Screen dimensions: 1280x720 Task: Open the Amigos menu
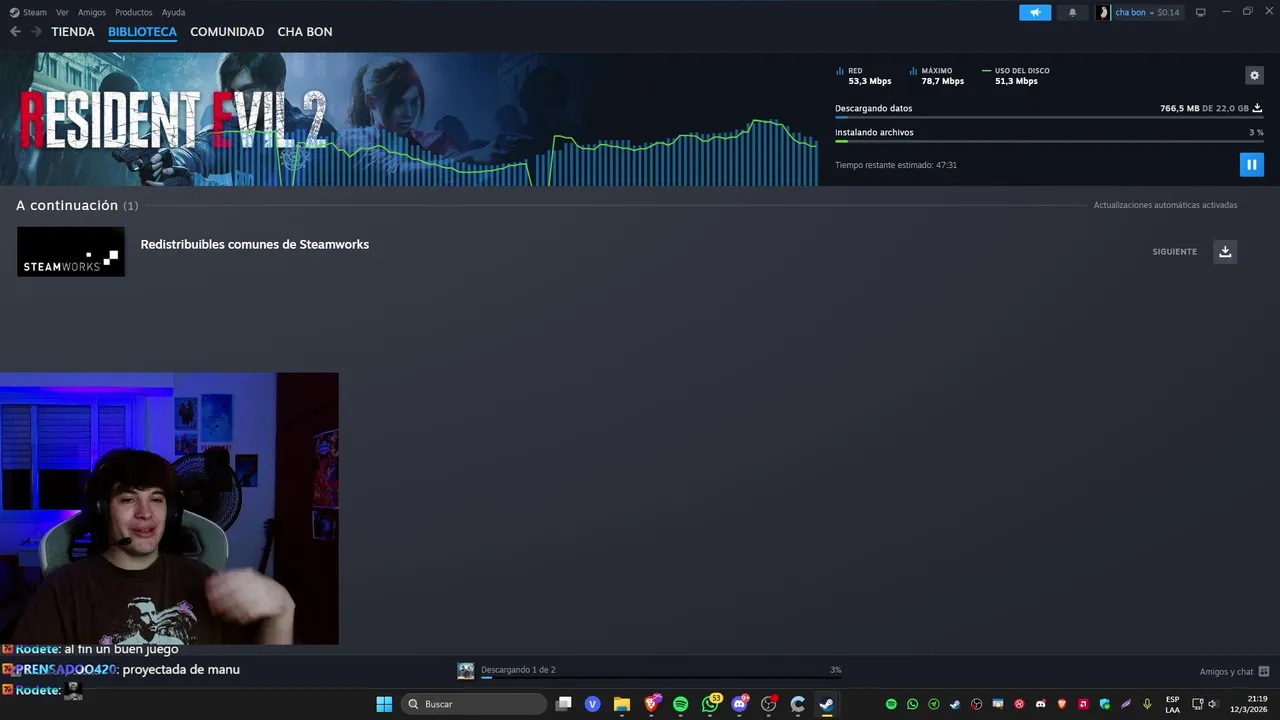pos(92,12)
